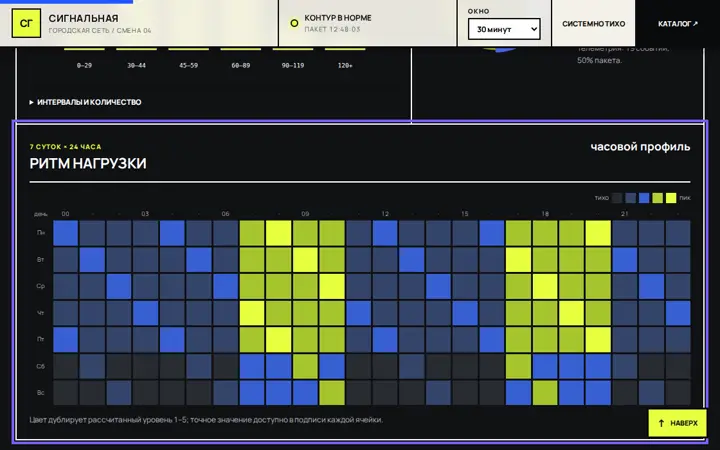This screenshot has height=450, width=720.
Task: Select the Monday 00:00 blue heatmap cell
Action: click(x=66, y=233)
